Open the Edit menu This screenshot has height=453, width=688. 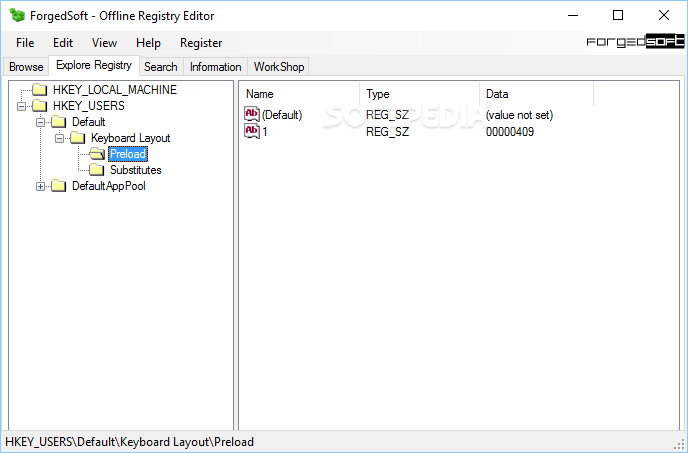tap(63, 43)
